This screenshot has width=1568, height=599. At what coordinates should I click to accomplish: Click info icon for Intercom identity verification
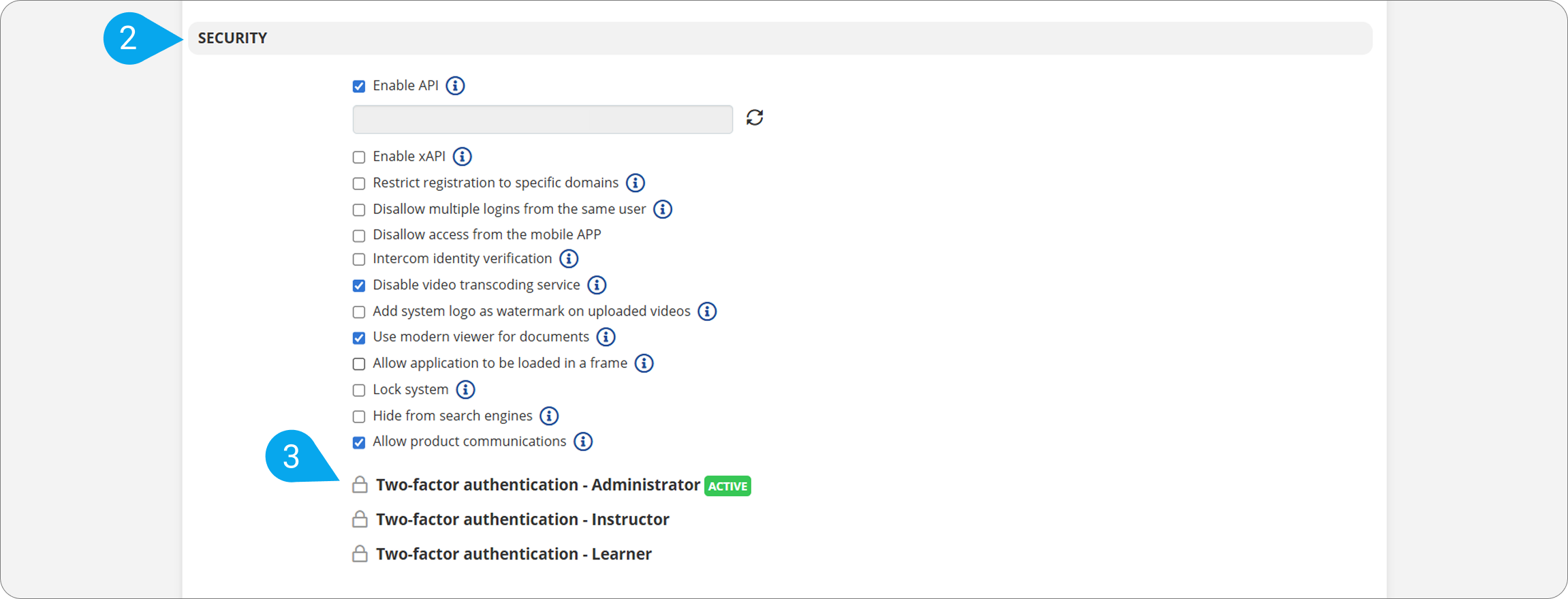[x=569, y=259]
